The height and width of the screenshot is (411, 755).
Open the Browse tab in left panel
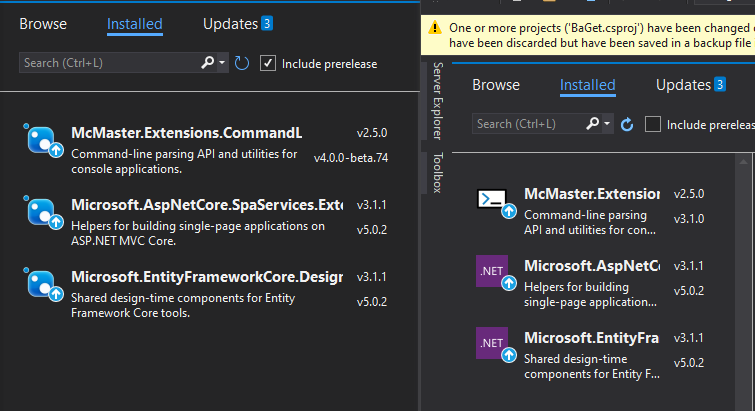pyautogui.click(x=43, y=24)
